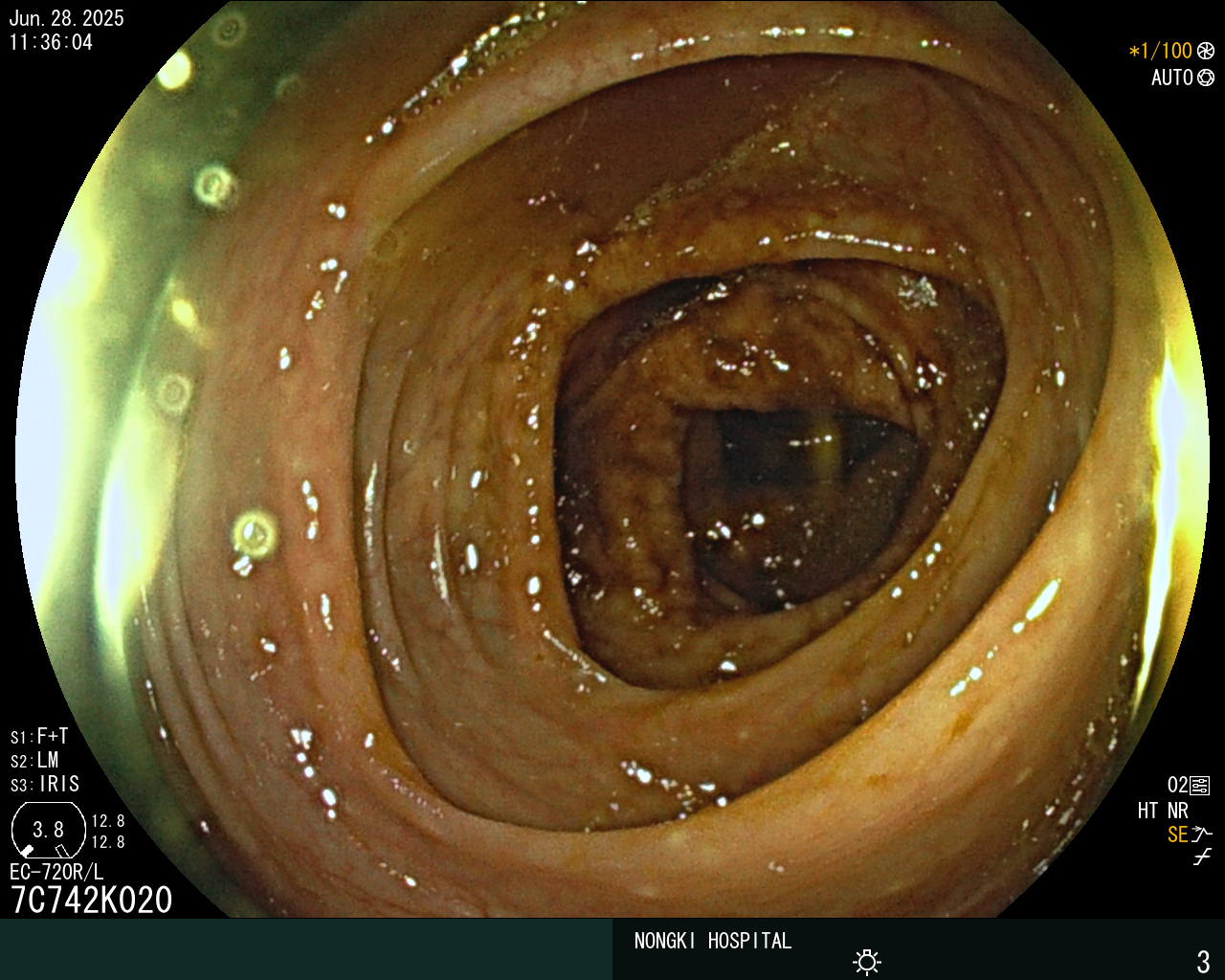Image resolution: width=1225 pixels, height=980 pixels.
Task: Click the 02 image settings sliders icon
Action: tap(1200, 786)
